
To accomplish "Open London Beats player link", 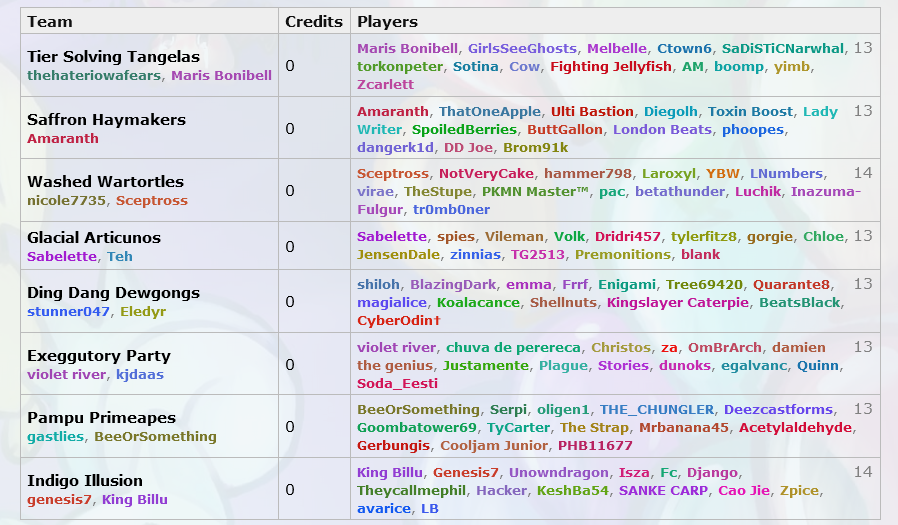I will point(663,129).
